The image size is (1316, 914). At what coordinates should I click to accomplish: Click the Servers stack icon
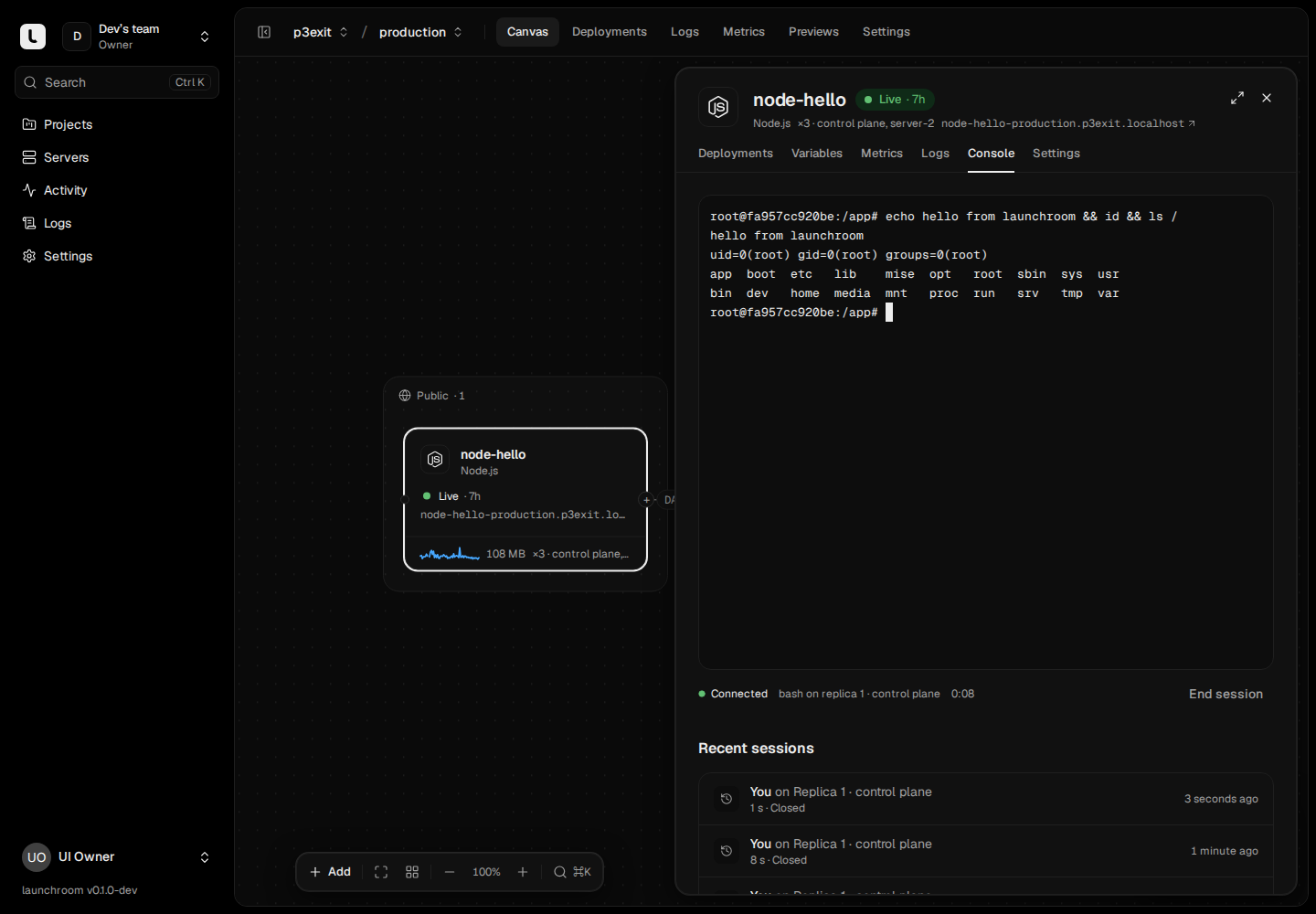pyautogui.click(x=29, y=157)
